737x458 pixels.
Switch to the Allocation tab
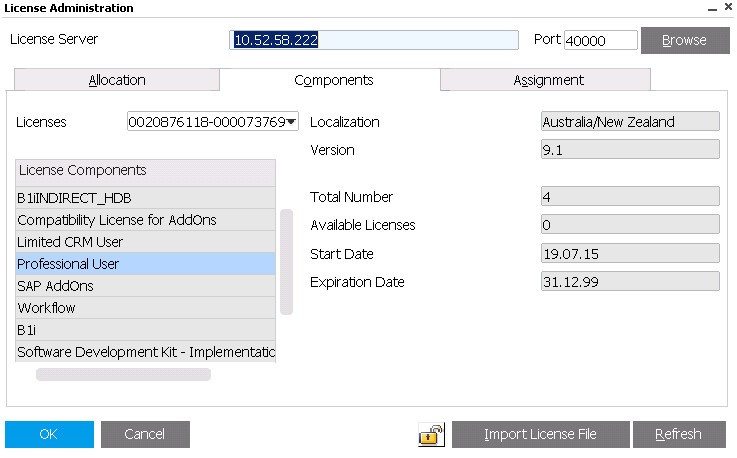point(117,80)
